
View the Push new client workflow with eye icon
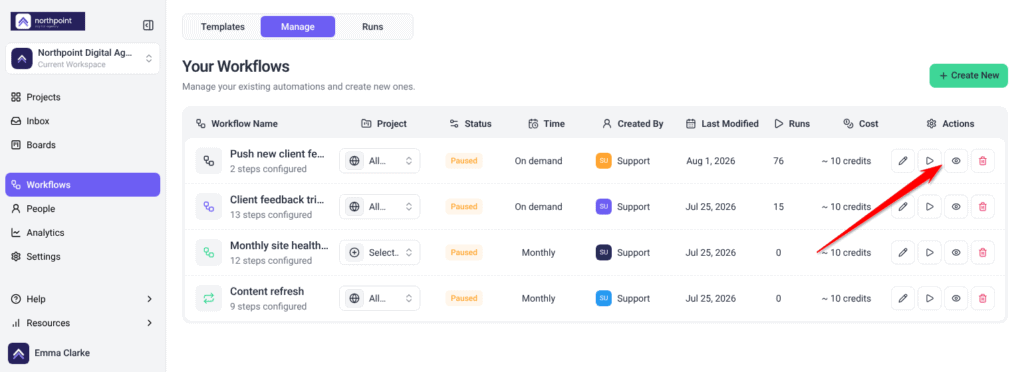click(956, 161)
